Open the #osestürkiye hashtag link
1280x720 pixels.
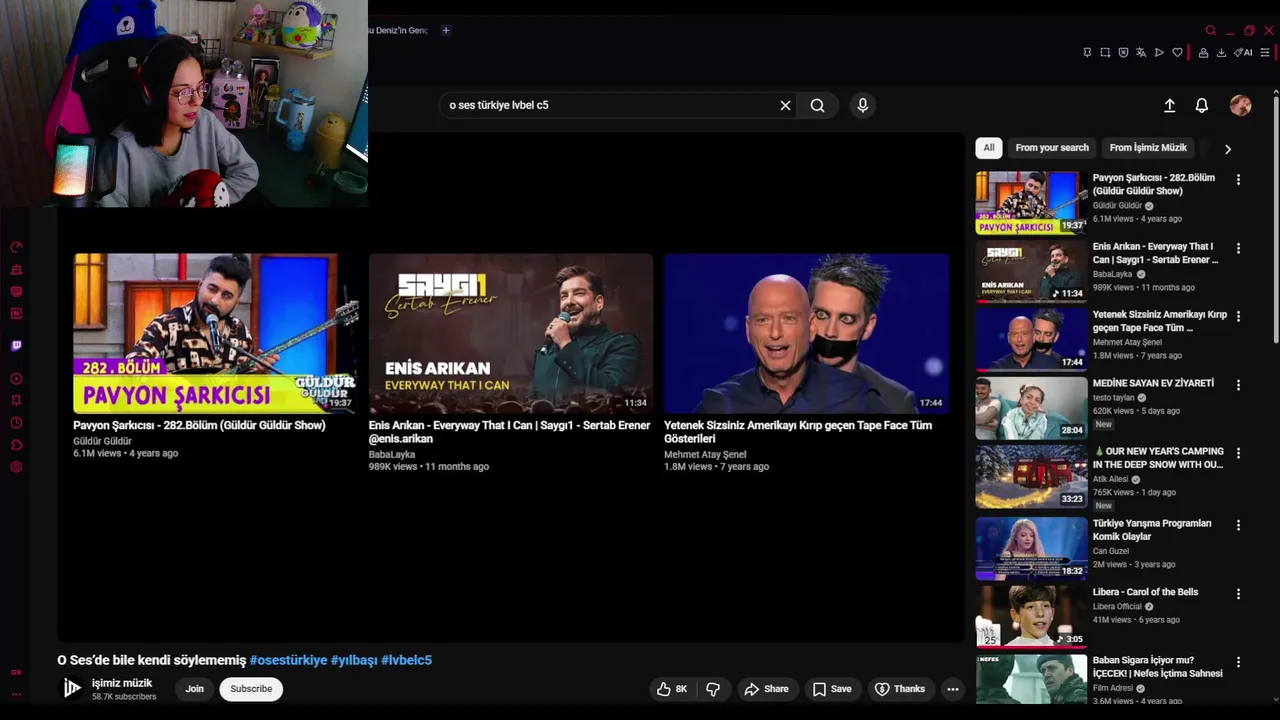point(288,660)
